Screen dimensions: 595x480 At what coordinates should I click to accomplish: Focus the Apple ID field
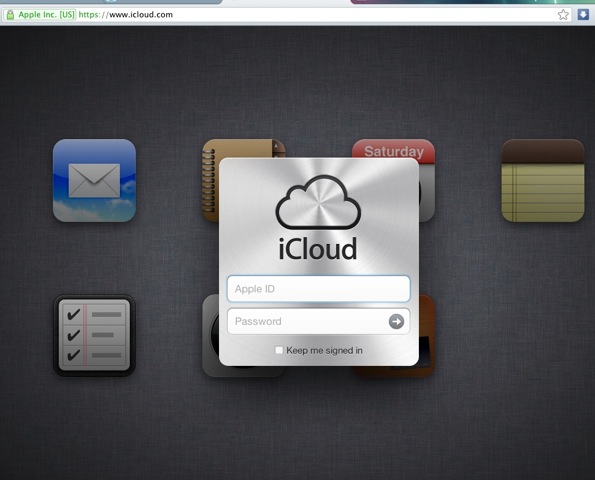click(x=318, y=289)
